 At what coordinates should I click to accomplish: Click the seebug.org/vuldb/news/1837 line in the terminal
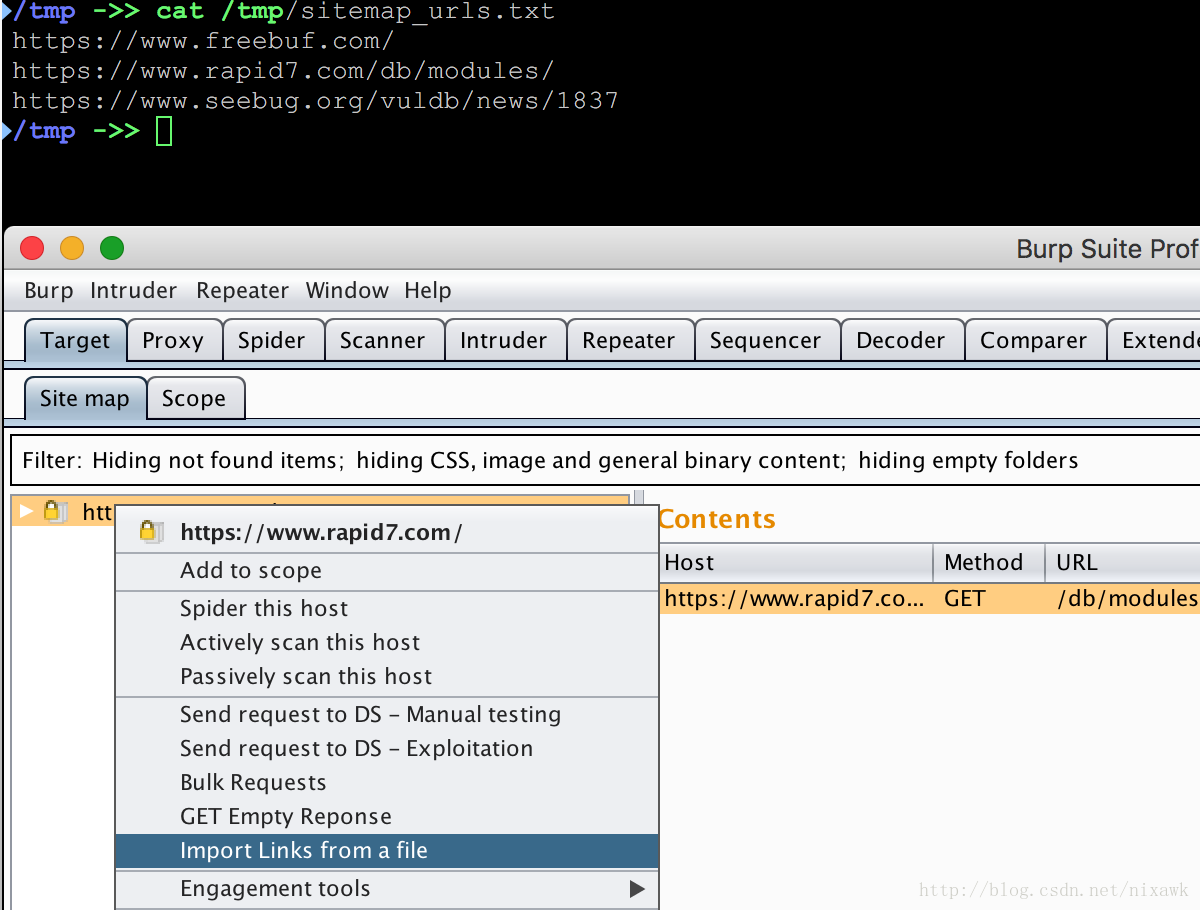(315, 101)
